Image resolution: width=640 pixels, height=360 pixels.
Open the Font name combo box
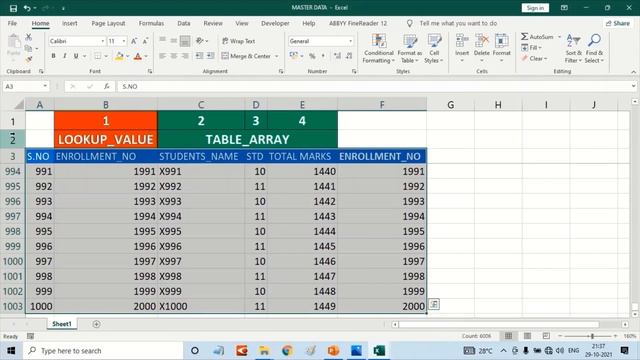click(x=77, y=41)
